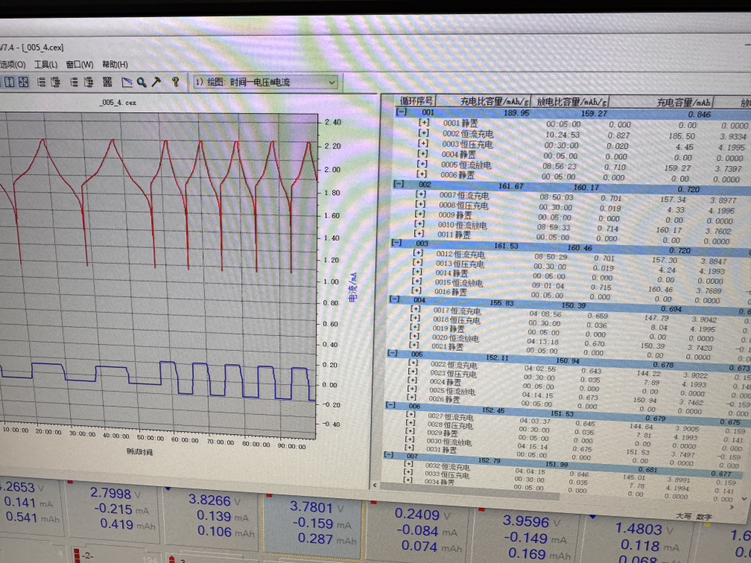Select the channel cell showing 3.7801 V

coord(314,507)
